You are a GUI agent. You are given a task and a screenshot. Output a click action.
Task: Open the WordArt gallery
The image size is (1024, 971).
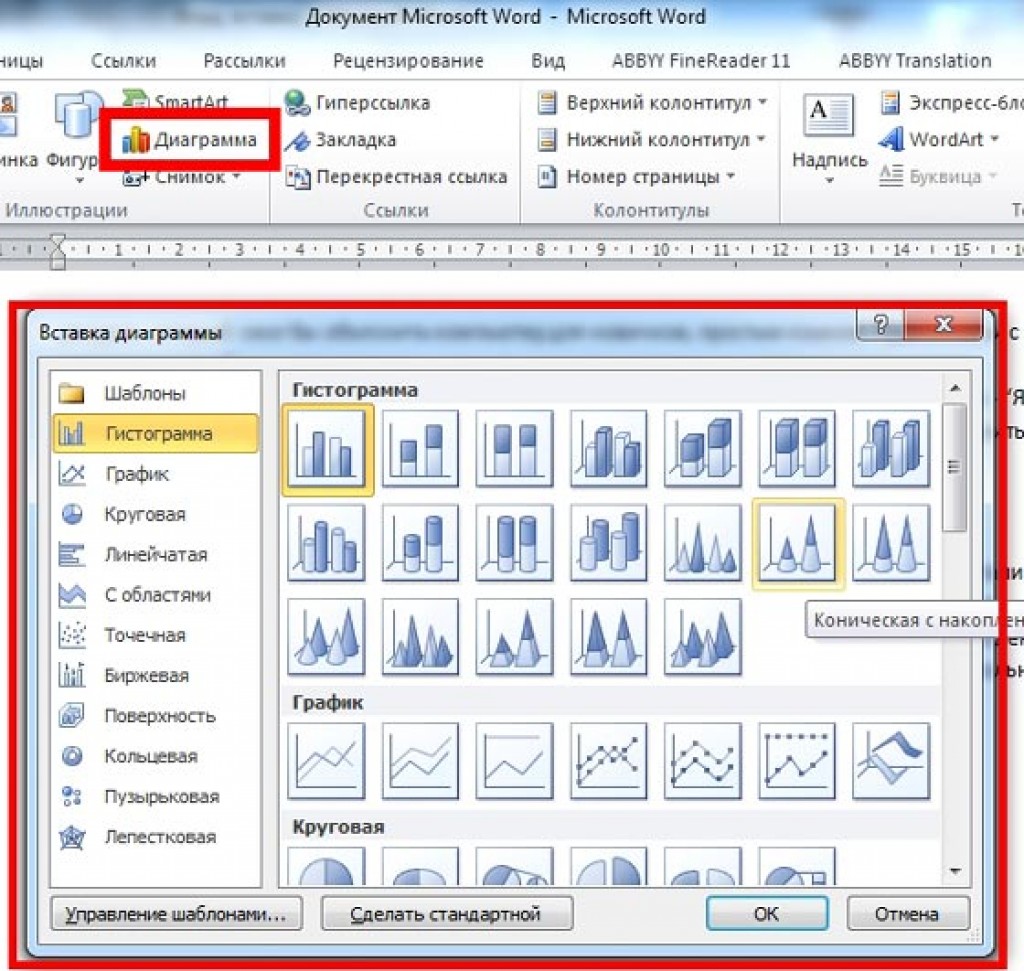click(x=938, y=139)
